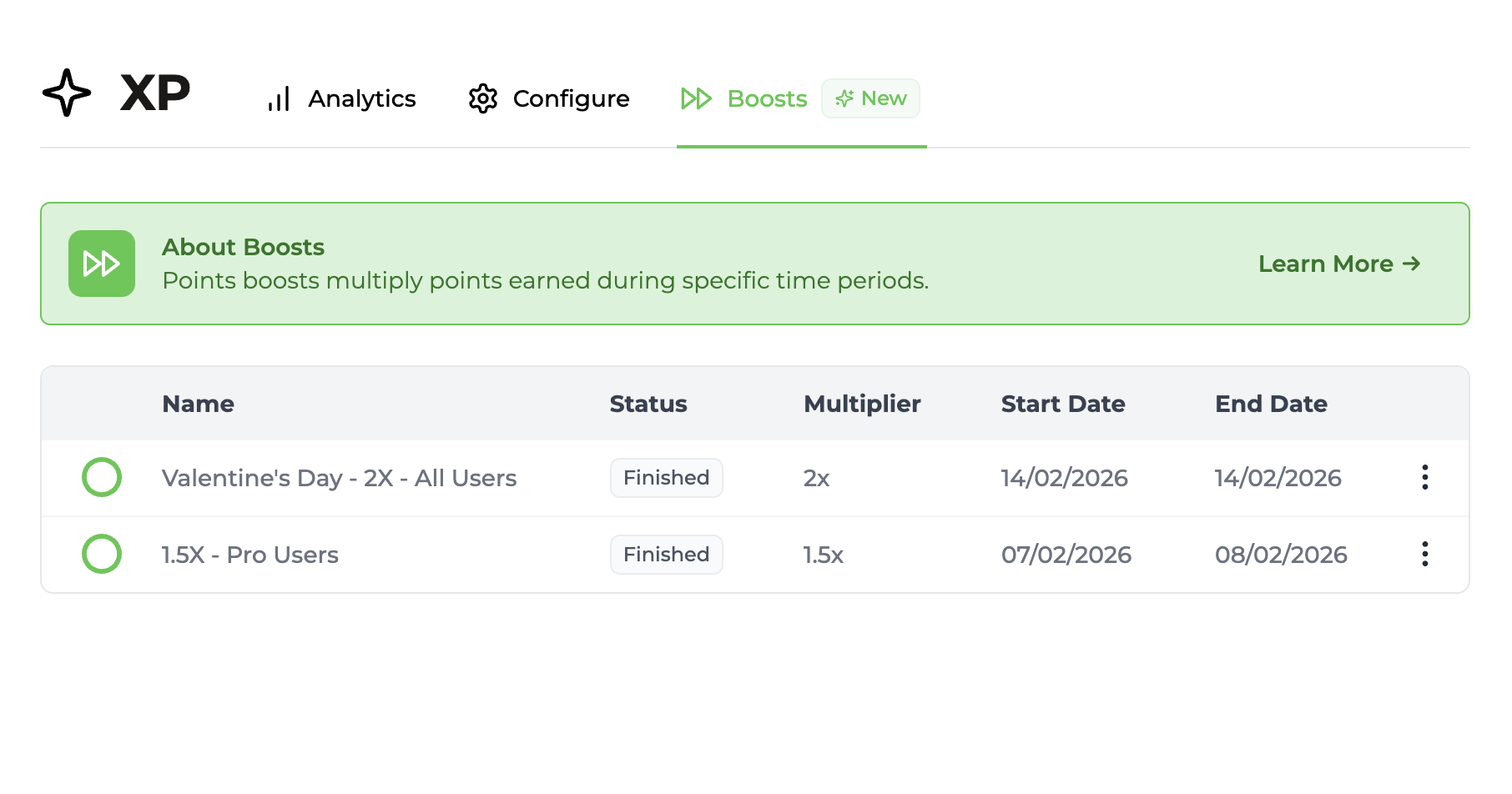Click the XP star logo icon
The height and width of the screenshot is (794, 1512).
tap(67, 93)
